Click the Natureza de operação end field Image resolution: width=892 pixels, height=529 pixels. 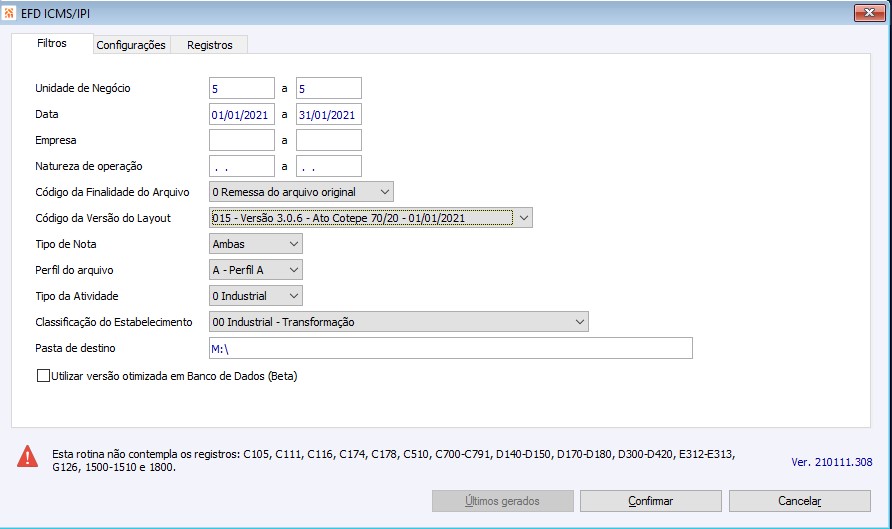(x=329, y=166)
